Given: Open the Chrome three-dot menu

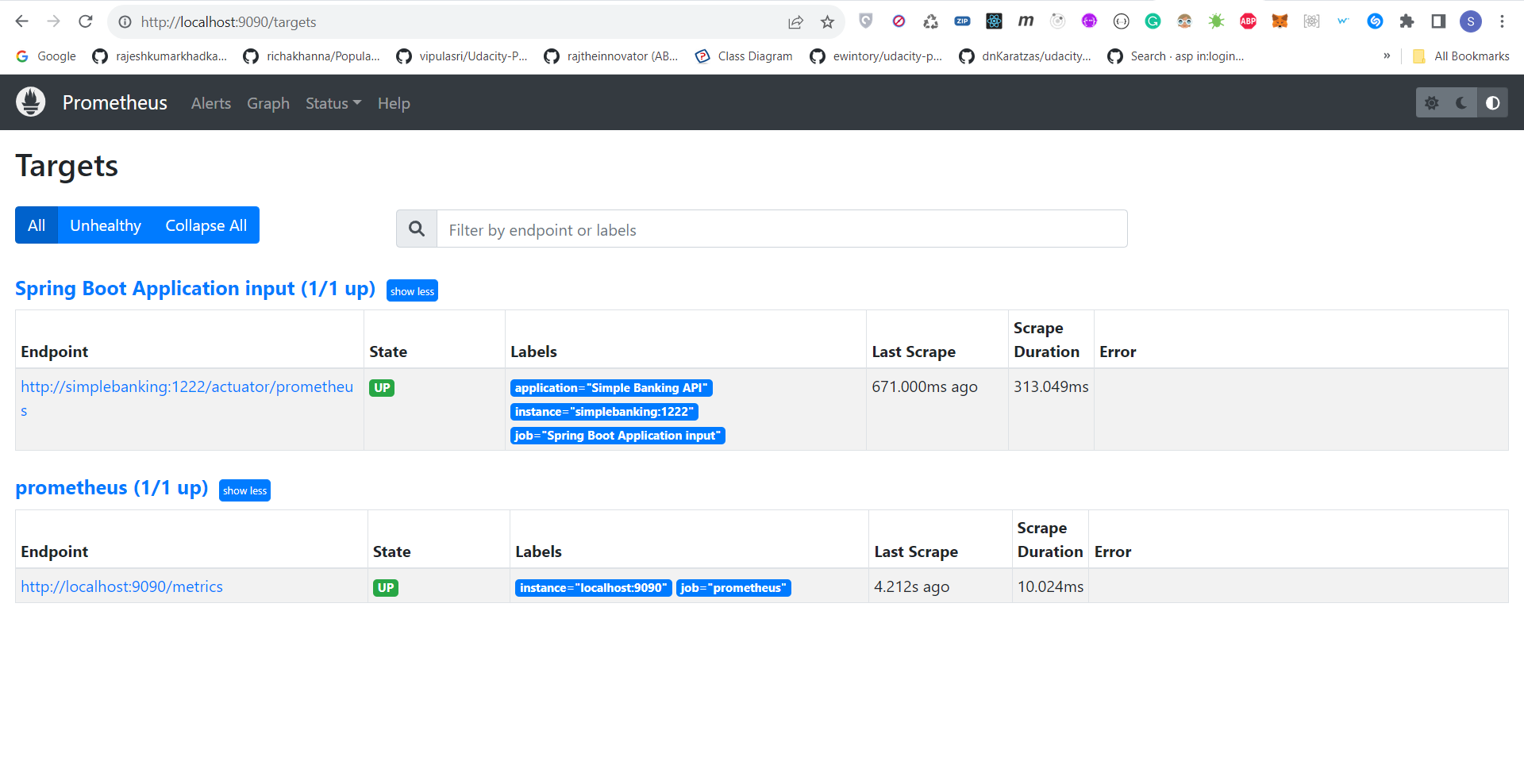Looking at the screenshot, I should [1502, 21].
